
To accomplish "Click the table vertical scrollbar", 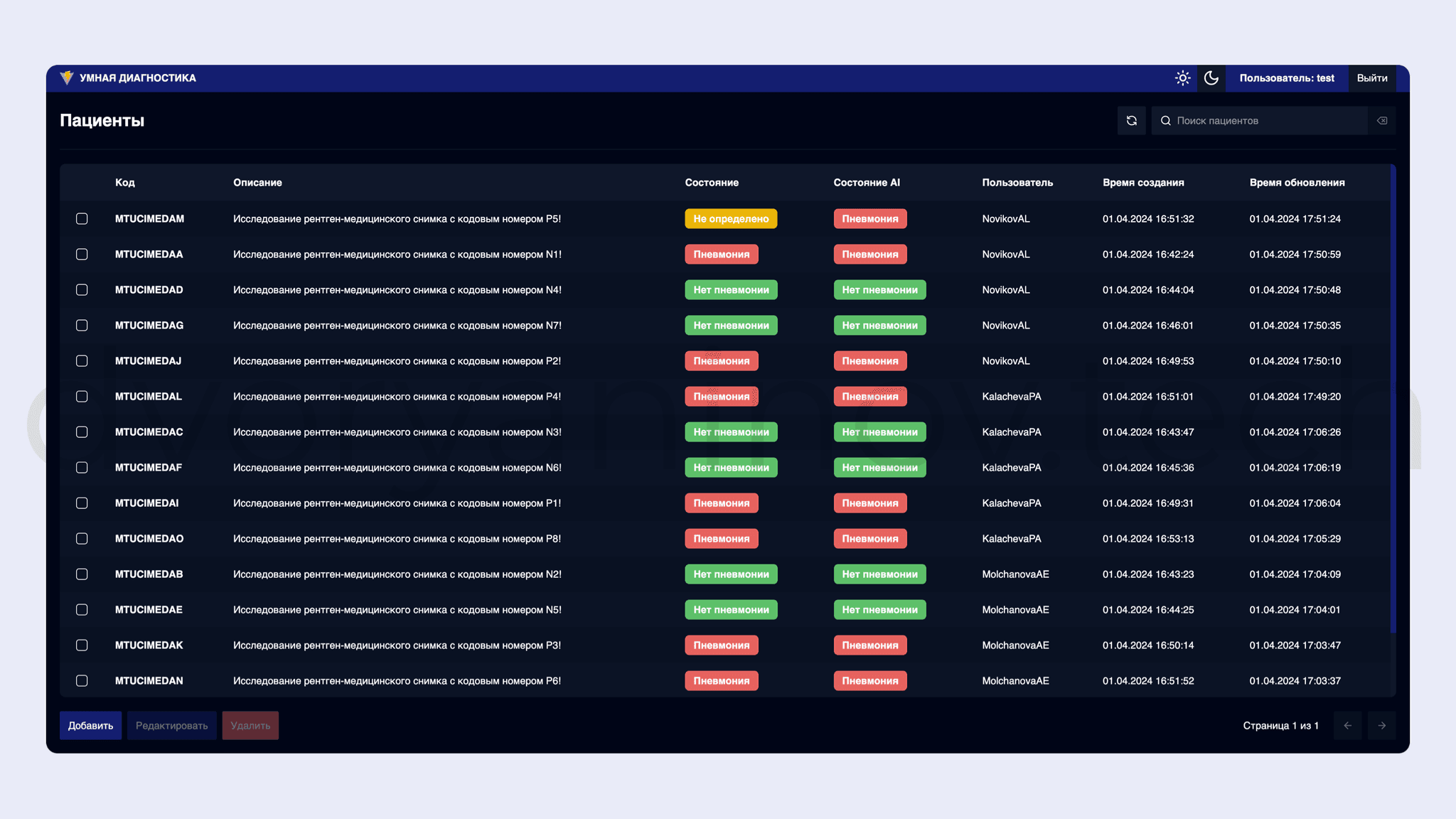I will [x=1393, y=398].
